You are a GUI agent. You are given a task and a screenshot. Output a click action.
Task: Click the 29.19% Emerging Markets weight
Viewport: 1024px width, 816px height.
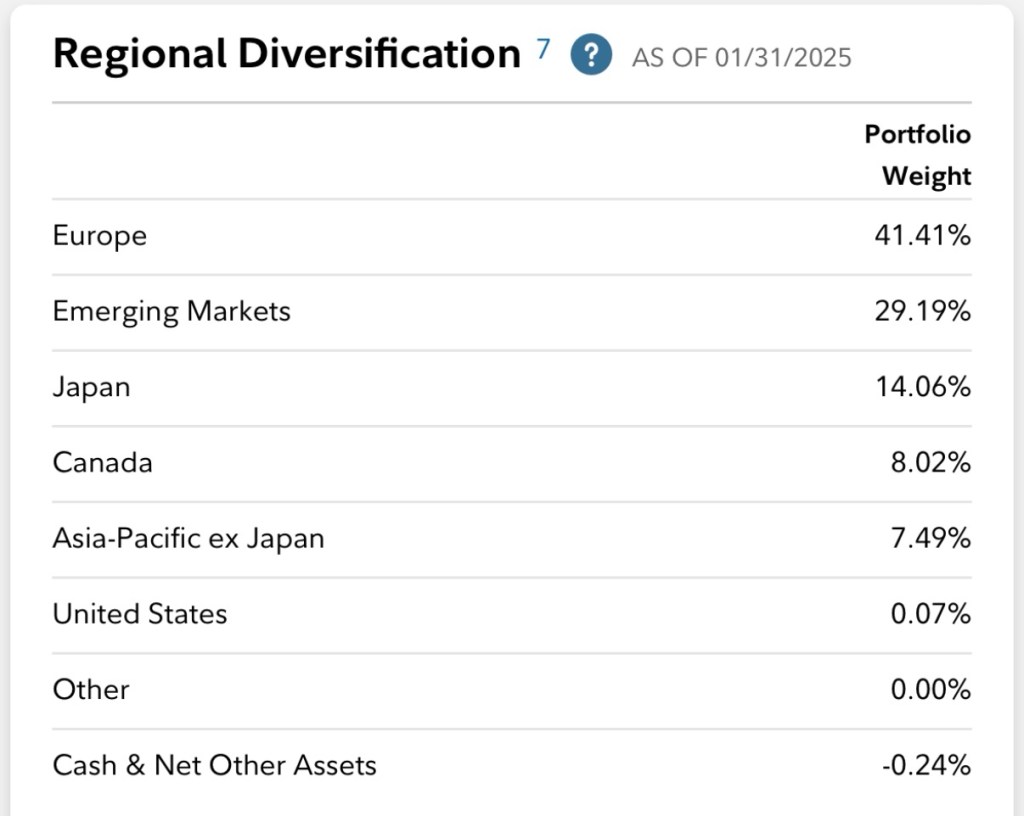click(x=922, y=311)
